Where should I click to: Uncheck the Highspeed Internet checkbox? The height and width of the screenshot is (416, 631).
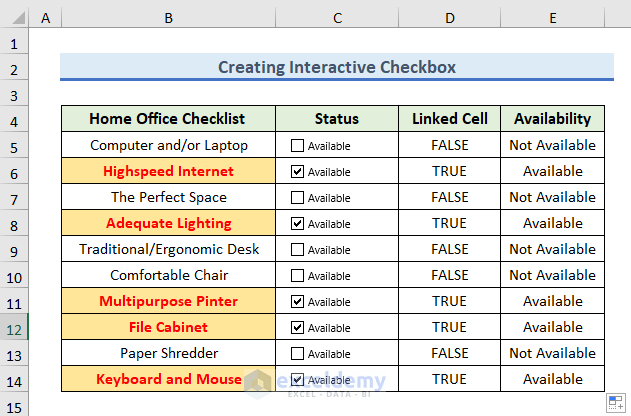(x=297, y=171)
